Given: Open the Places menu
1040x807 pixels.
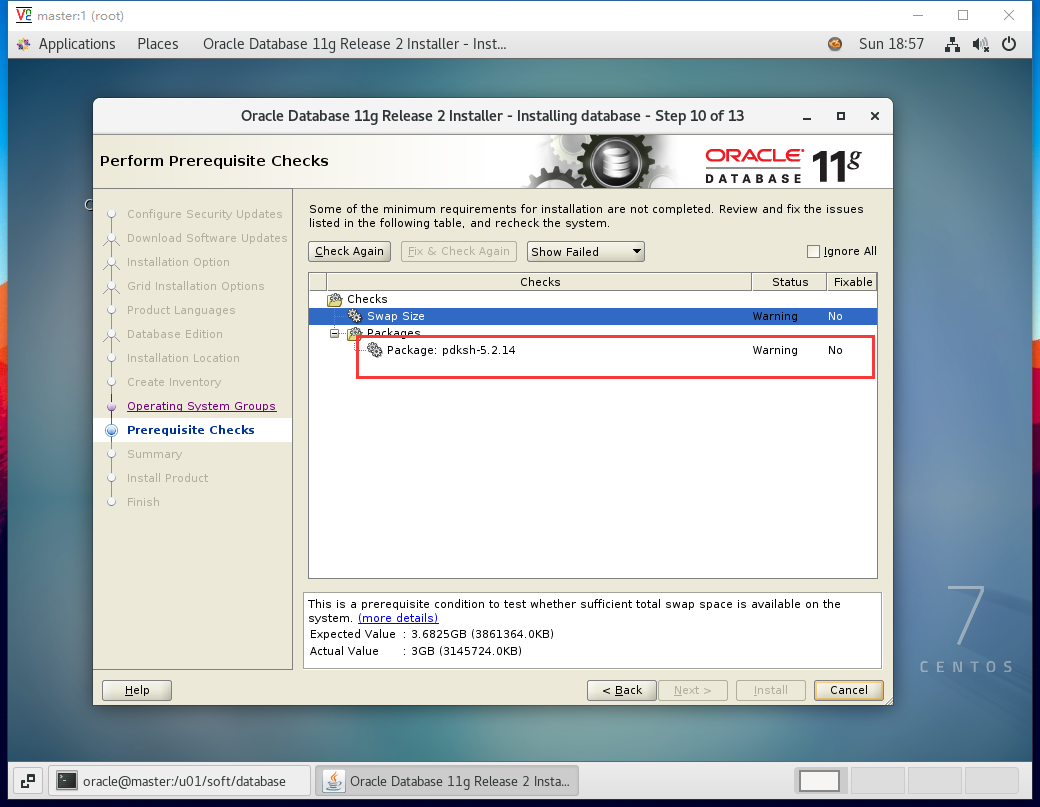Looking at the screenshot, I should (158, 44).
